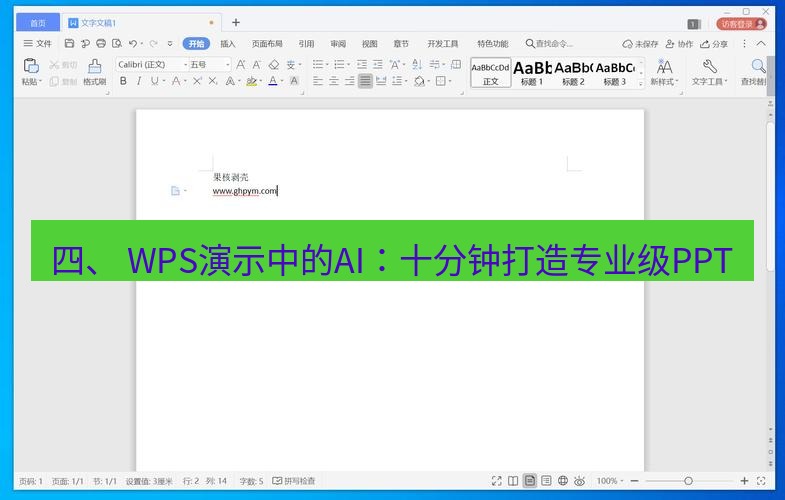Click the Print icon in quick access toolbar
Image resolution: width=785 pixels, height=500 pixels.
click(101, 44)
